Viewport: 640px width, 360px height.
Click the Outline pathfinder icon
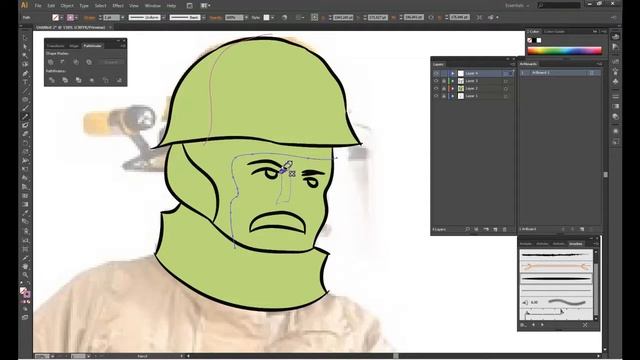(x=106, y=80)
